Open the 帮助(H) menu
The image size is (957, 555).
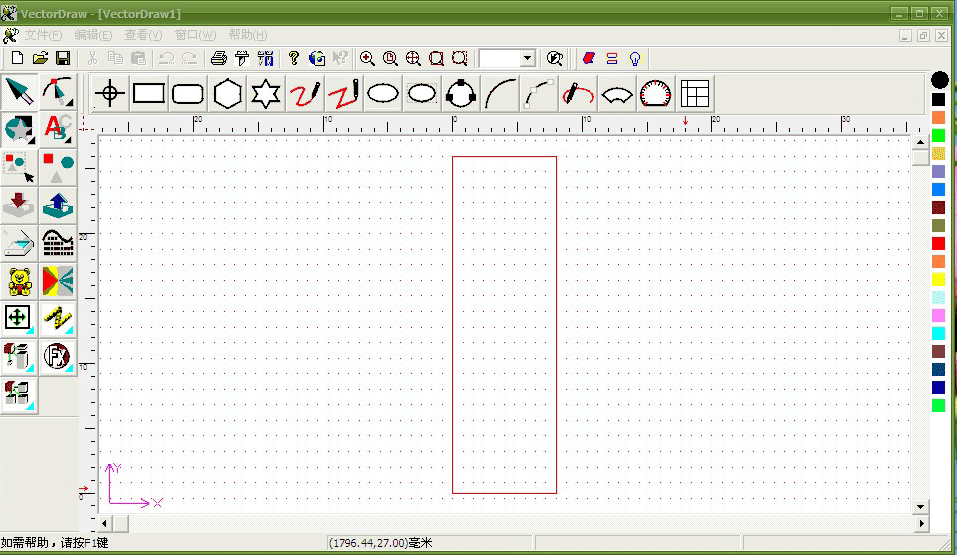[248, 35]
